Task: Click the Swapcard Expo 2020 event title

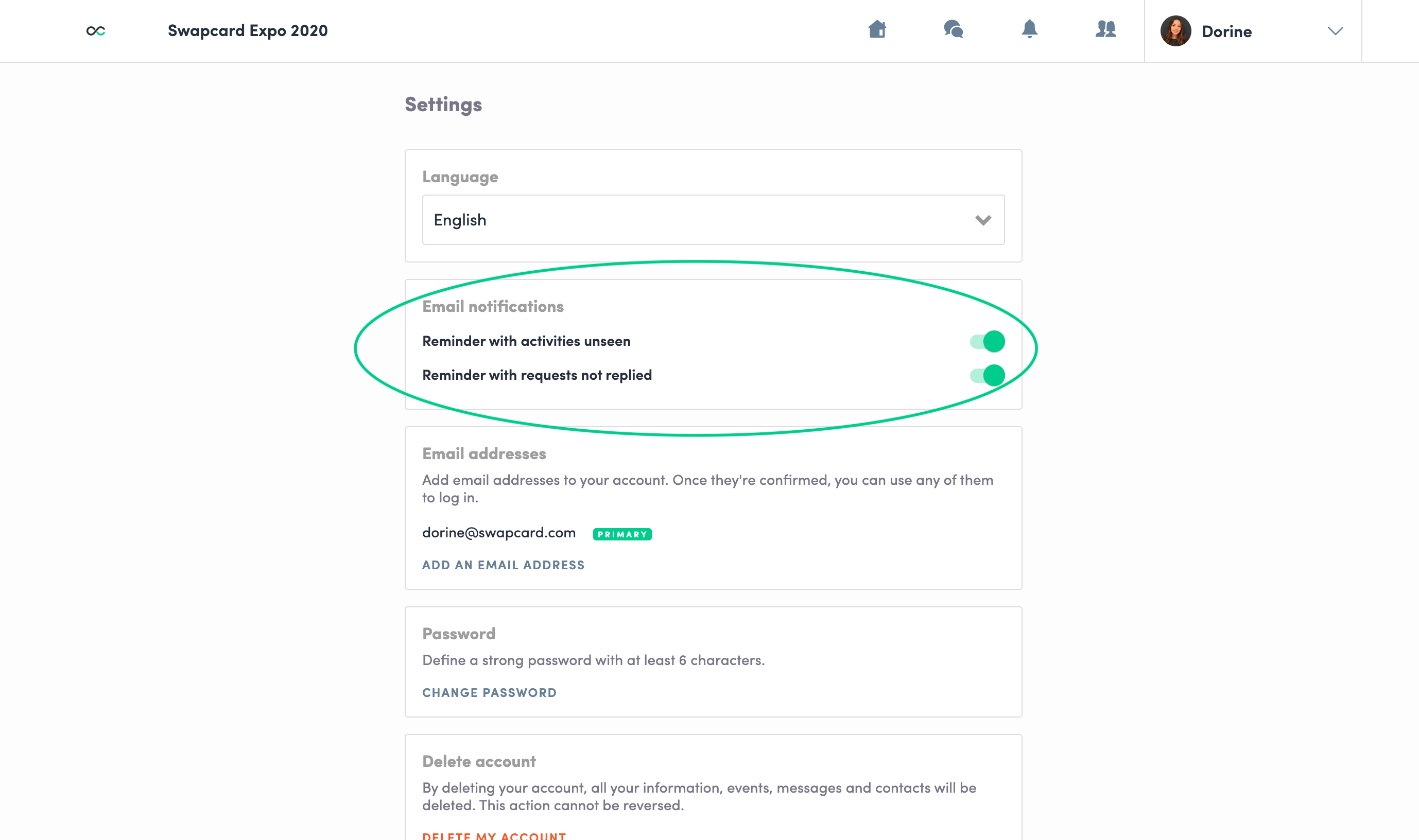Action: (x=248, y=31)
